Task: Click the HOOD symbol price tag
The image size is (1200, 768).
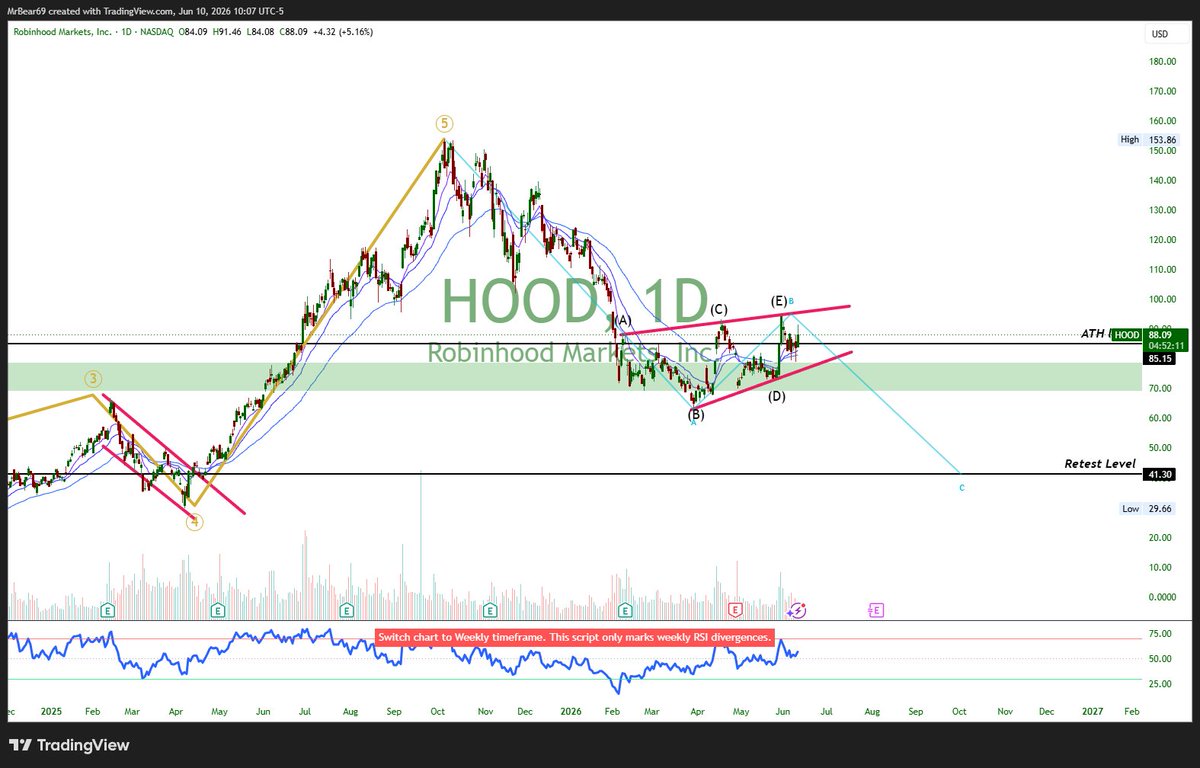Action: tap(1126, 334)
